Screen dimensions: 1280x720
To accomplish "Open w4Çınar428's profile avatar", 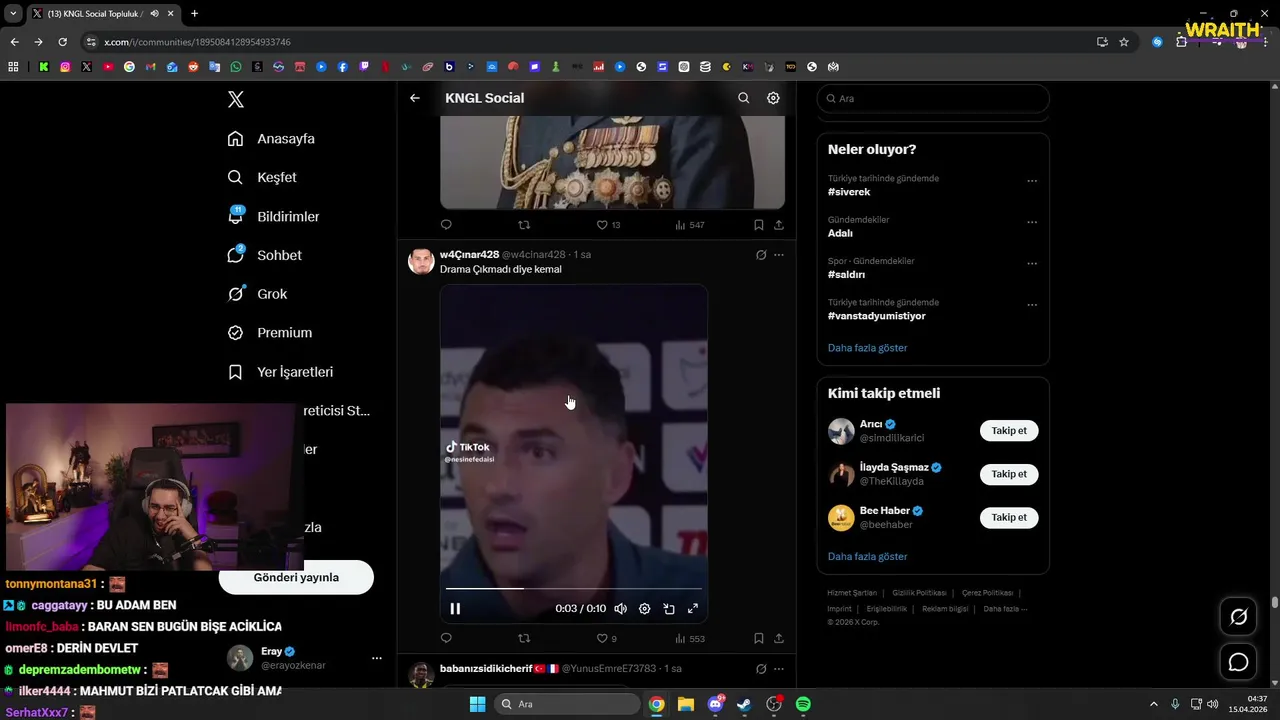I will [421, 262].
